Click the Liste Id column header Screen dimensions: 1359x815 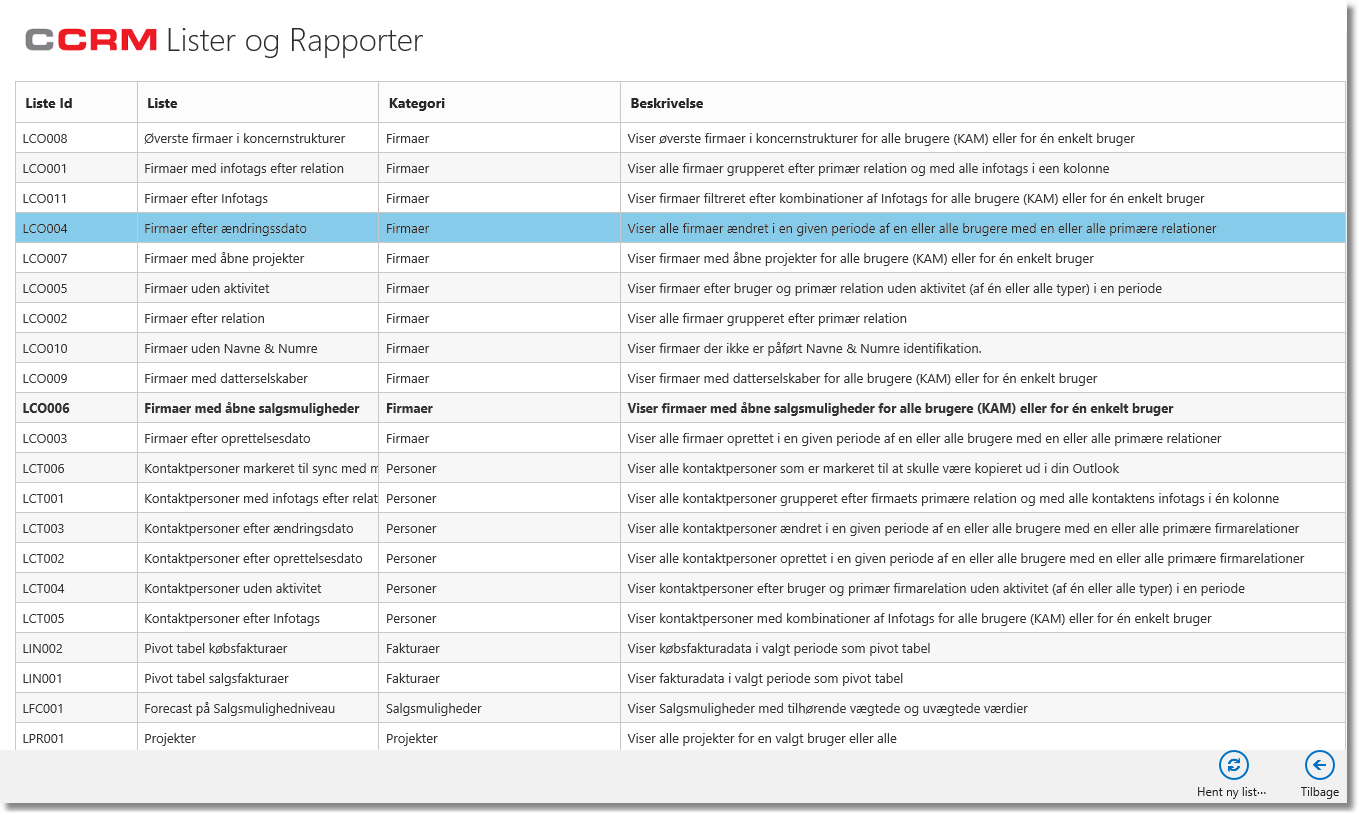point(77,103)
